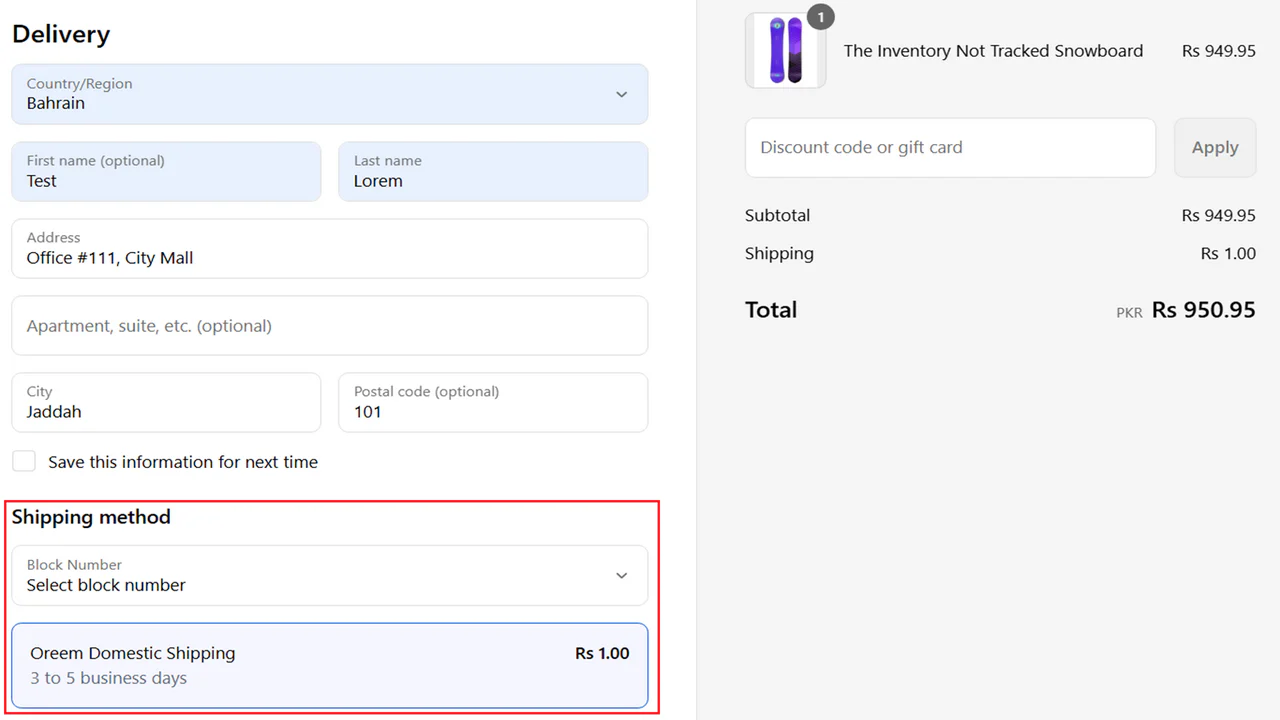Screen dimensions: 1280x720
Task: Click the City field showing Jaddah
Action: [166, 402]
